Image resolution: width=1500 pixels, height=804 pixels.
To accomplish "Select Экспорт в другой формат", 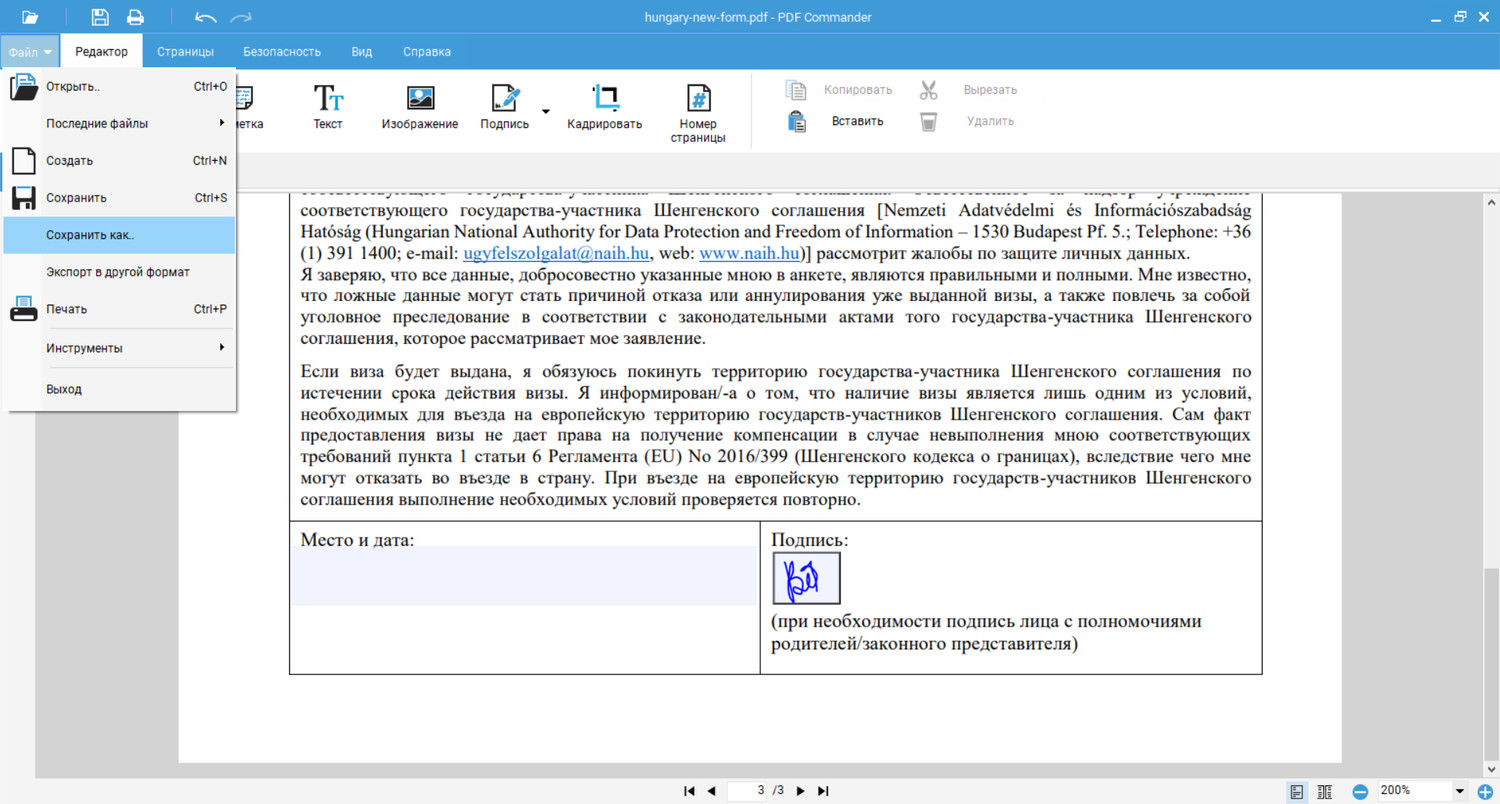I will click(119, 272).
